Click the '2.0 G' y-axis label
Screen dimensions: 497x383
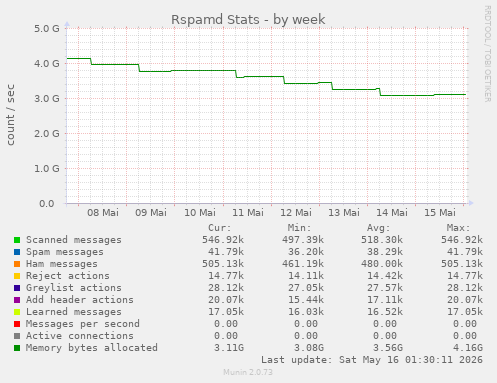[47, 134]
